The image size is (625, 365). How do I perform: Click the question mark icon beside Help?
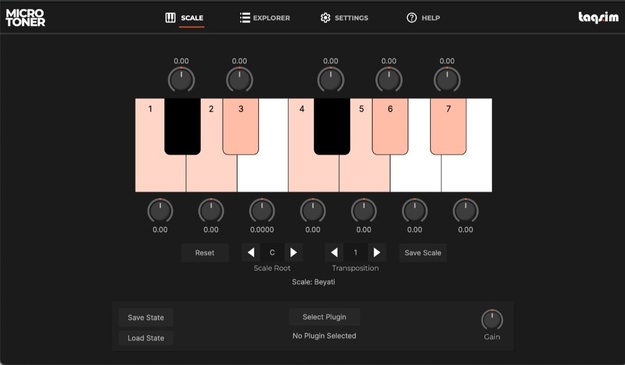[x=412, y=18]
